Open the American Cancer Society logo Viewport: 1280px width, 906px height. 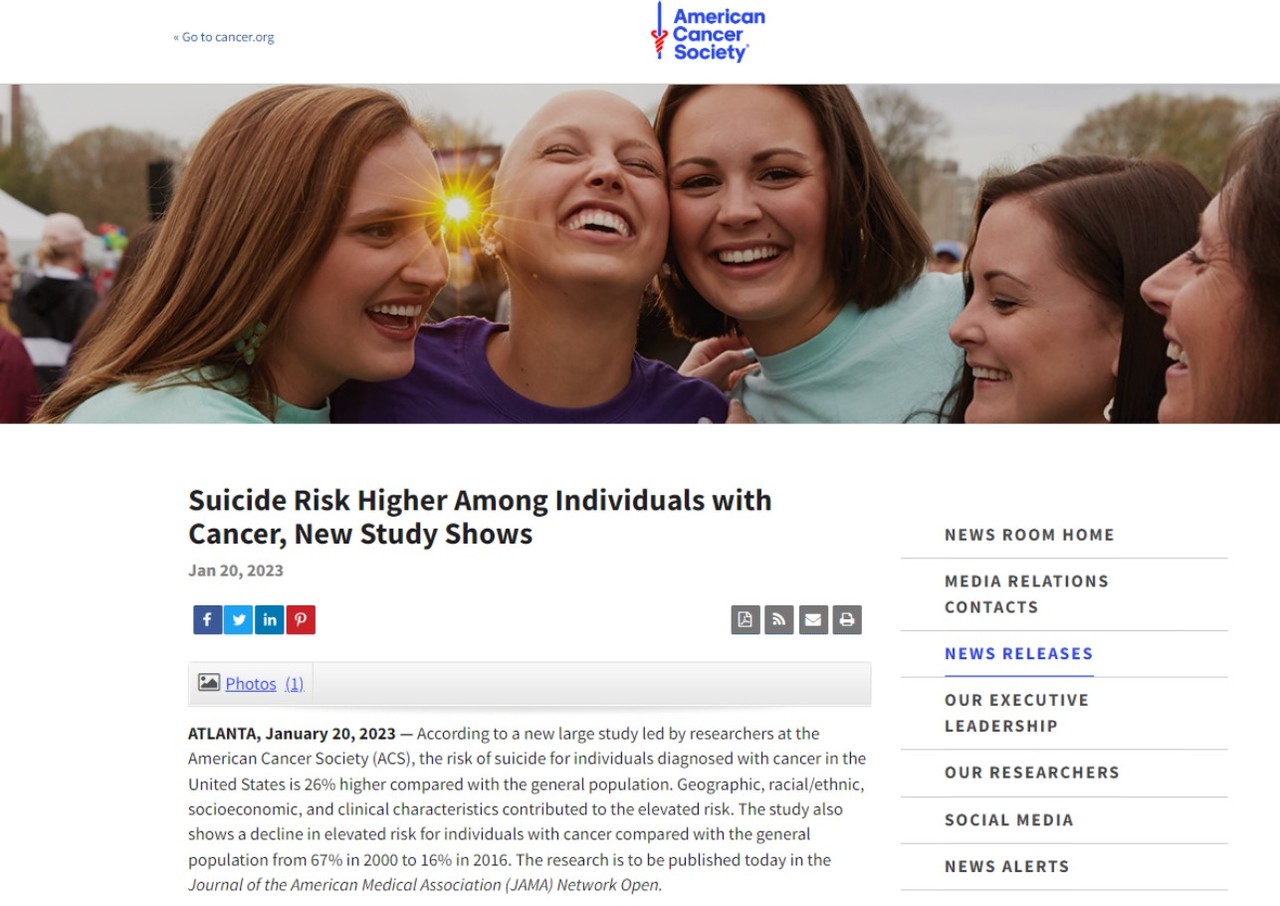click(707, 33)
